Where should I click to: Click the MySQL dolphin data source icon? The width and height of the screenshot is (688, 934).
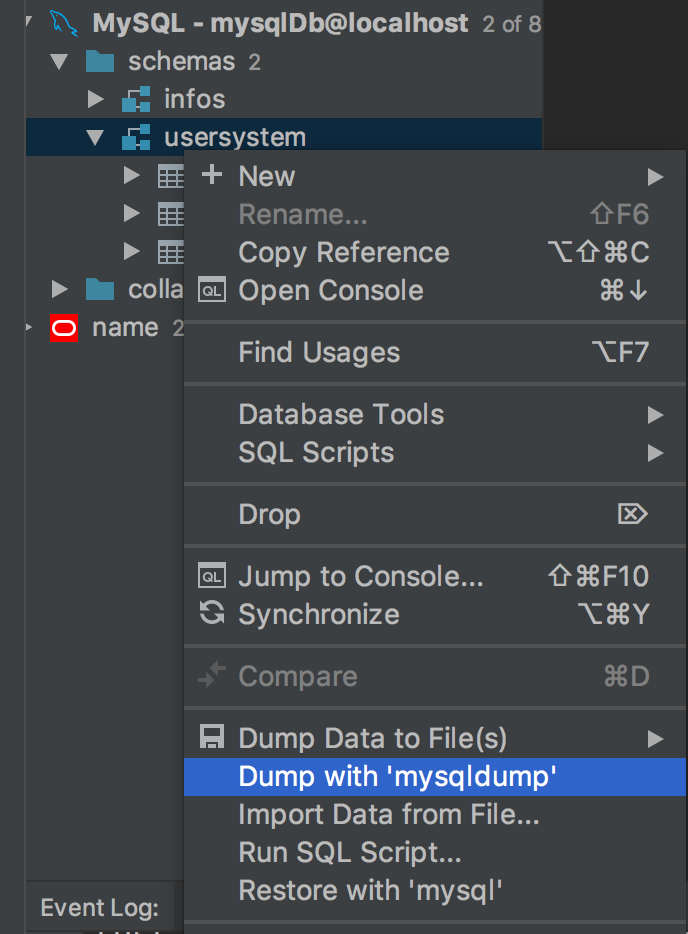click(64, 24)
